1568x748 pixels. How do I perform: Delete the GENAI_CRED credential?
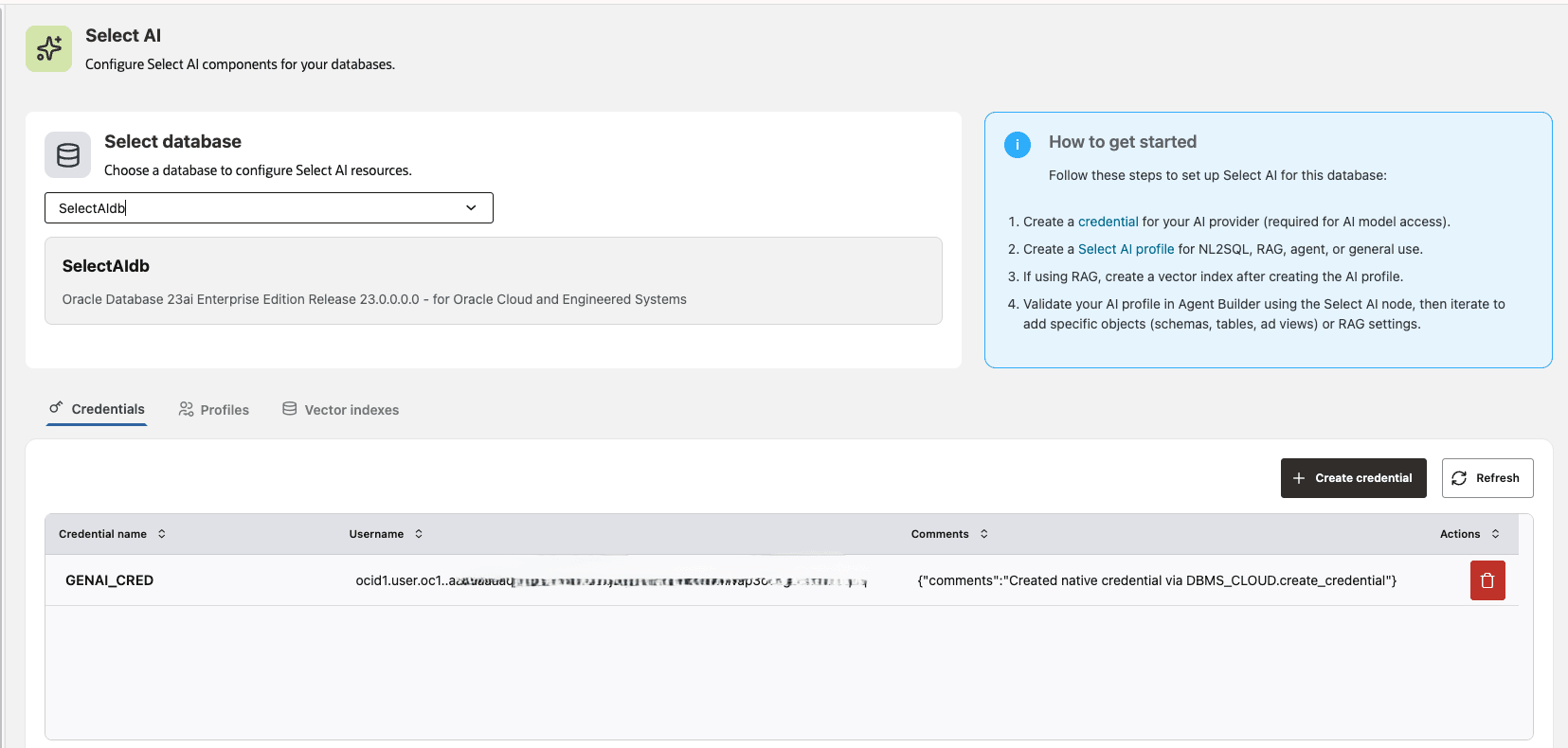(1487, 580)
